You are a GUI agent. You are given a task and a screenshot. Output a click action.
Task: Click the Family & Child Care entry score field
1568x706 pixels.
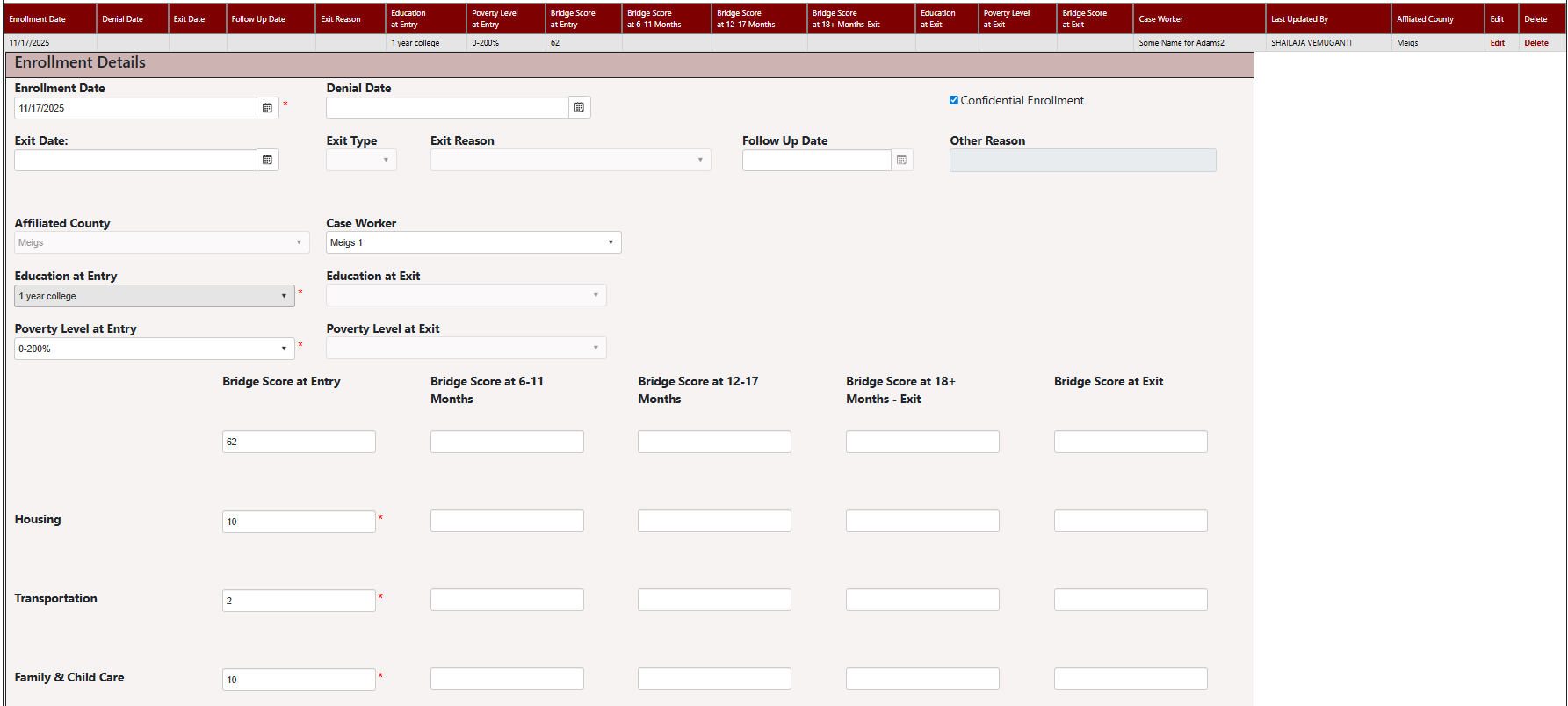[299, 680]
